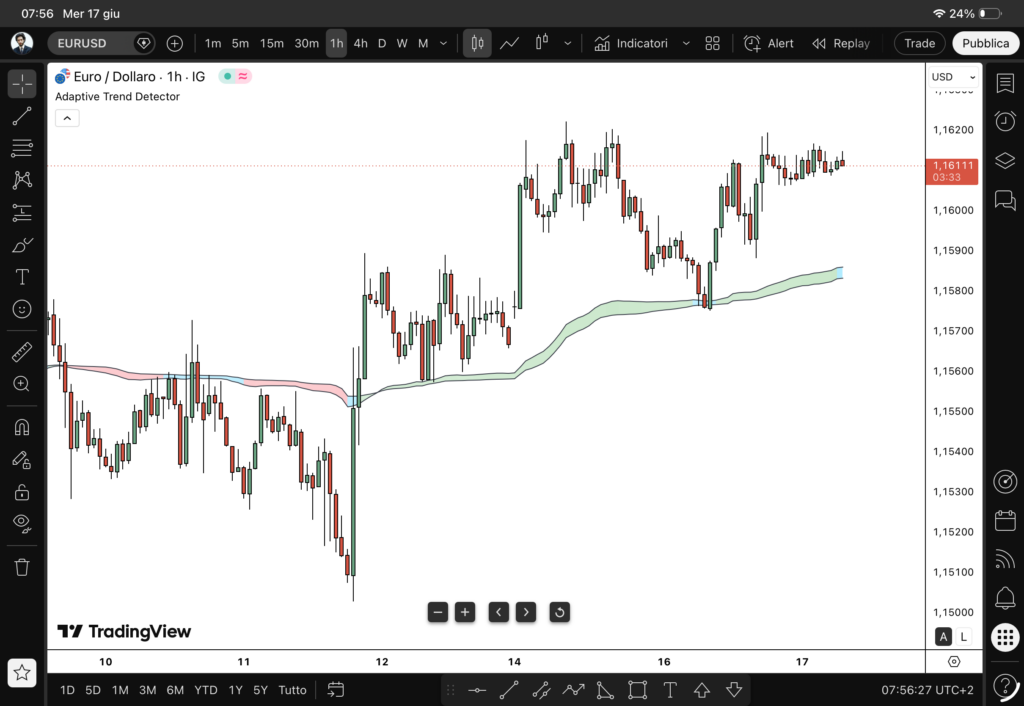Expand the timeframe interval dropdown
The height and width of the screenshot is (706, 1024).
tap(443, 43)
